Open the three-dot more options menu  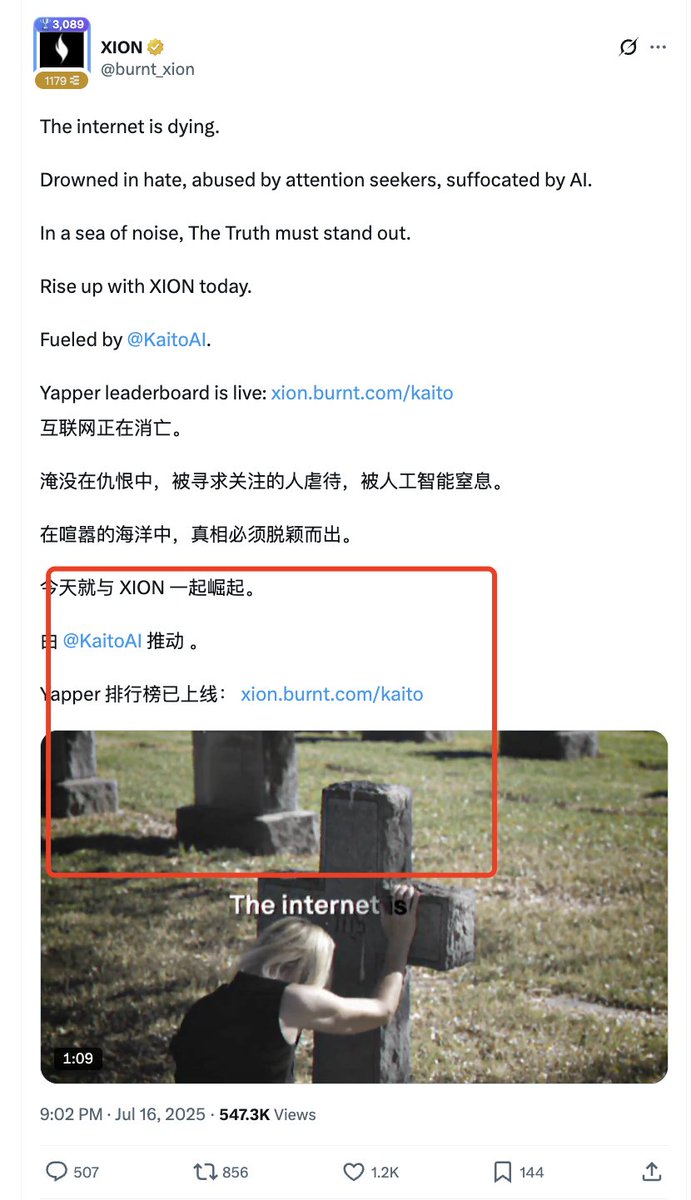(x=657, y=47)
